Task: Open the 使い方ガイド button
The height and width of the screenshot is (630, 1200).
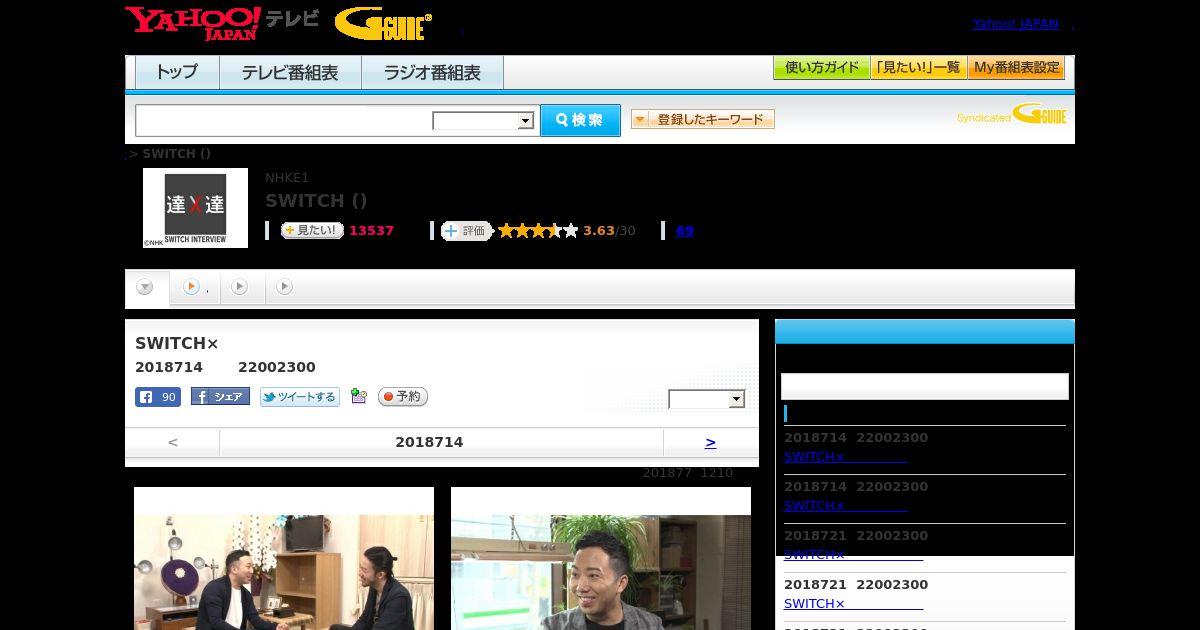Action: tap(821, 68)
